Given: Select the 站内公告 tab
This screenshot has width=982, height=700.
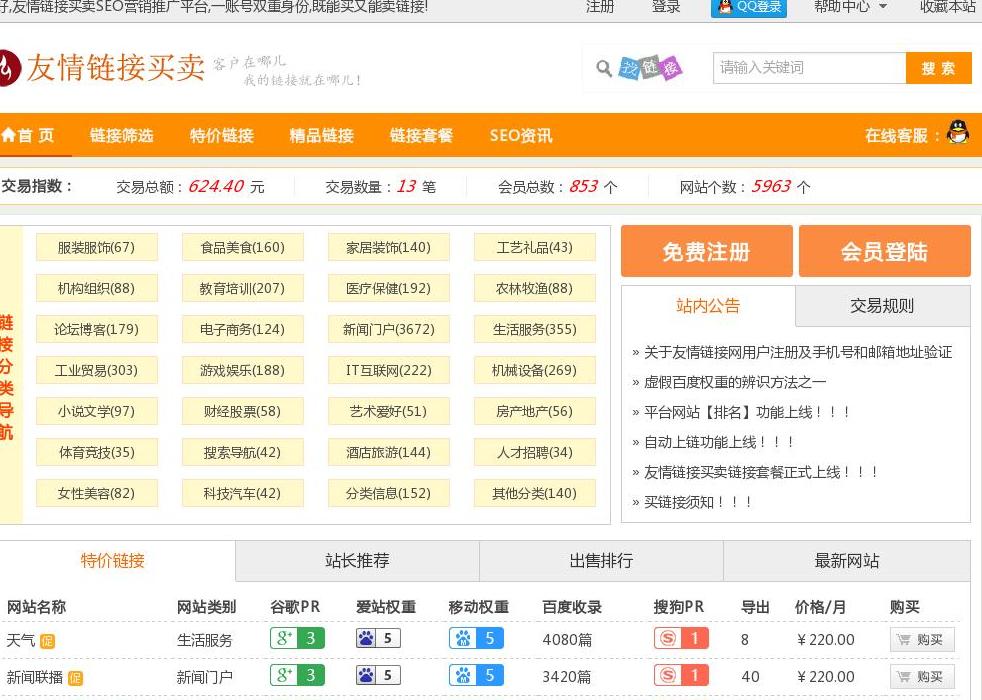Looking at the screenshot, I should [x=708, y=306].
